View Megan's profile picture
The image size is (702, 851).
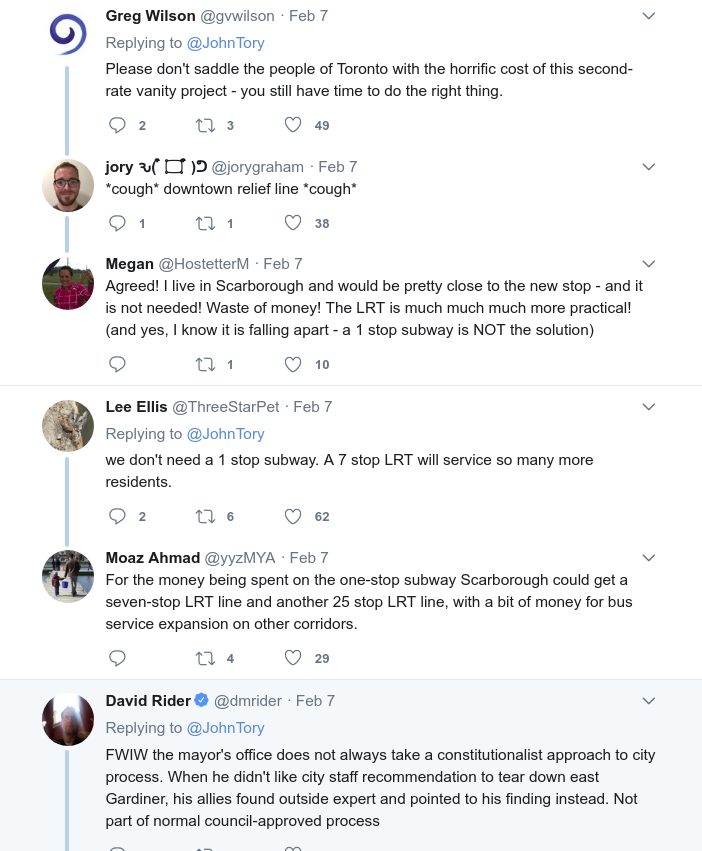pyautogui.click(x=68, y=283)
